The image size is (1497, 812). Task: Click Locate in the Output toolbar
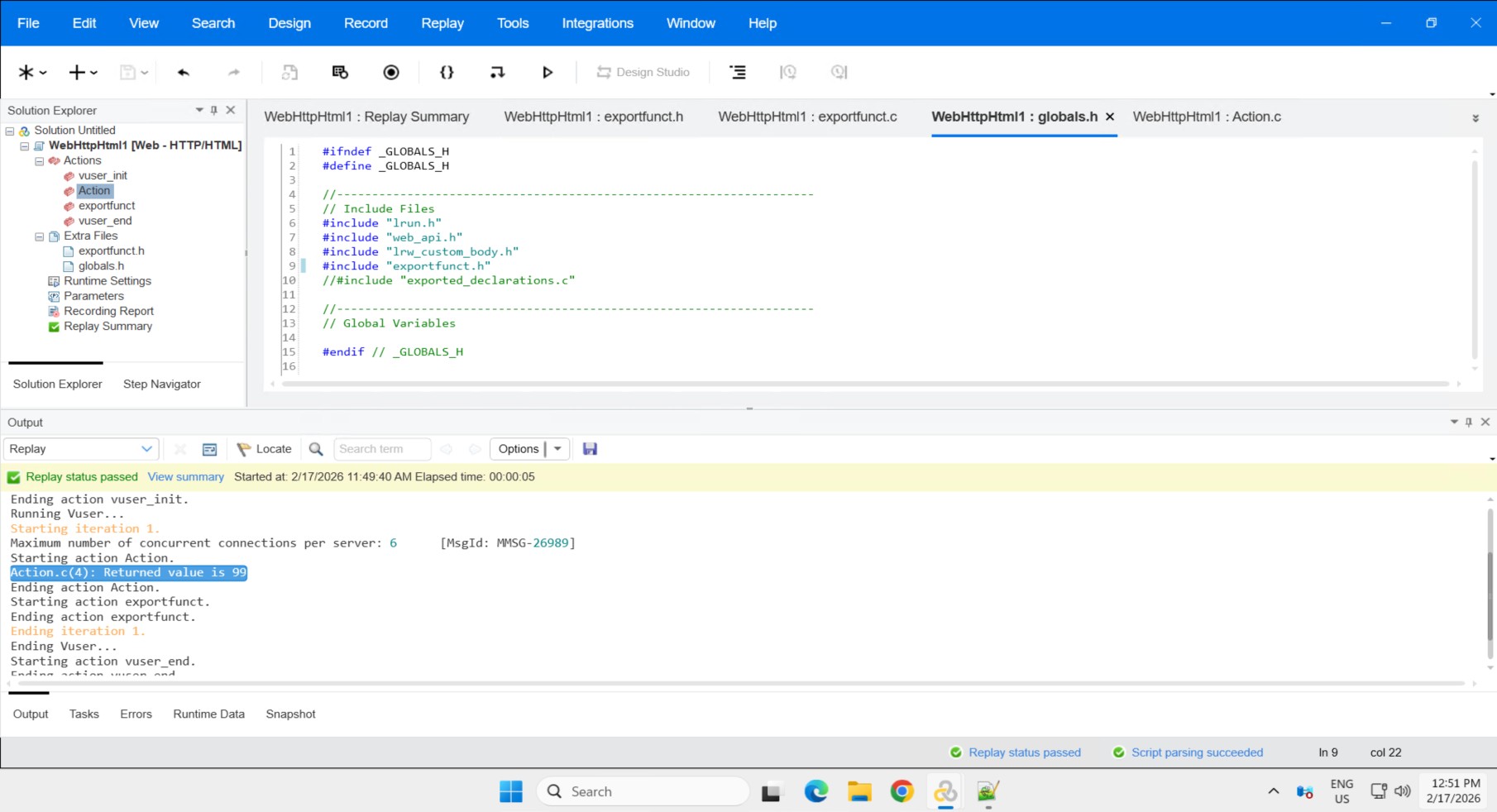point(265,449)
